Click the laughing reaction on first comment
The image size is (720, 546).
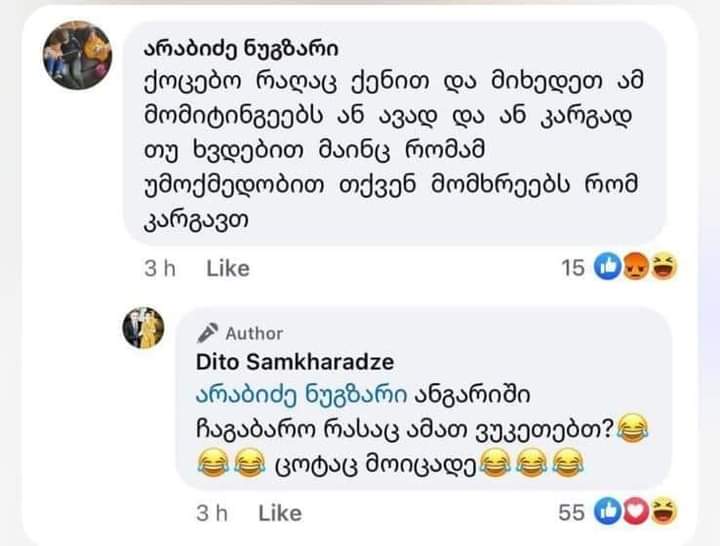[x=664, y=267]
